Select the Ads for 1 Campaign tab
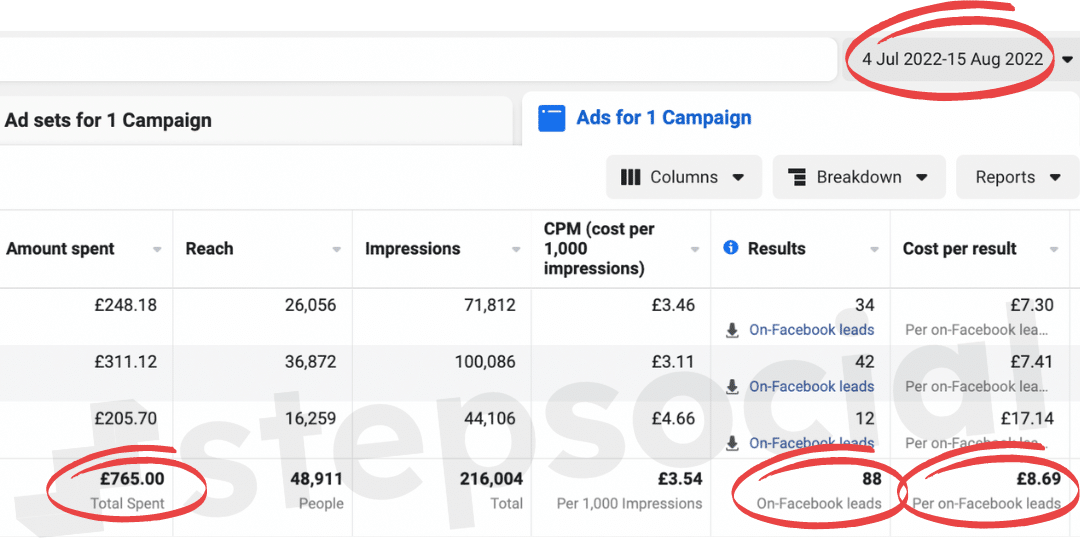Viewport: 1080px width, 539px height. 663,118
